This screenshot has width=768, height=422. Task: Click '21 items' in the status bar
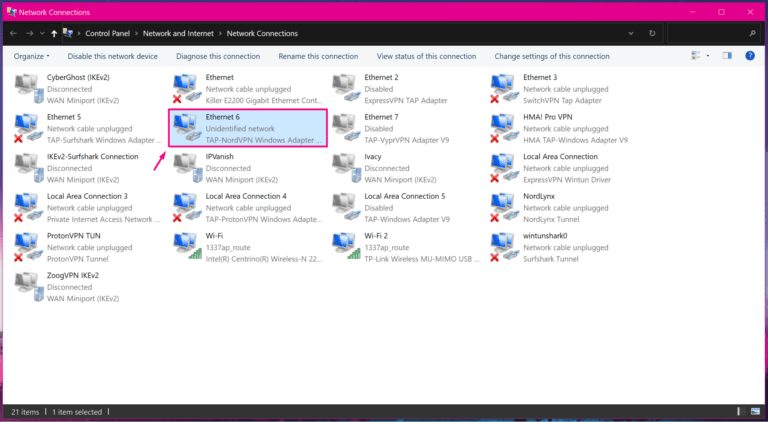click(x=25, y=412)
